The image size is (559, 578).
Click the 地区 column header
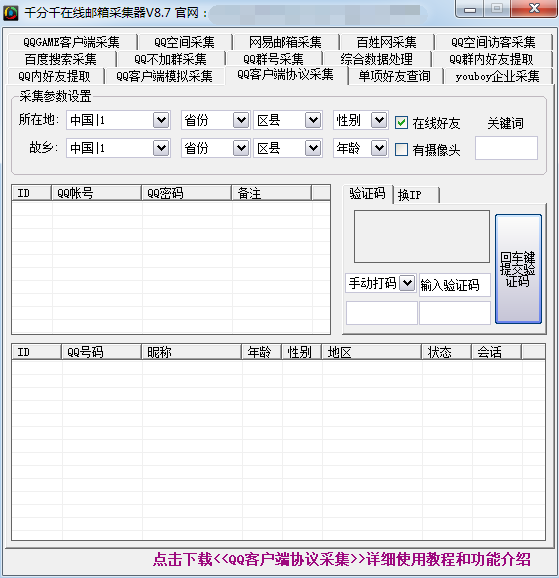coord(372,352)
